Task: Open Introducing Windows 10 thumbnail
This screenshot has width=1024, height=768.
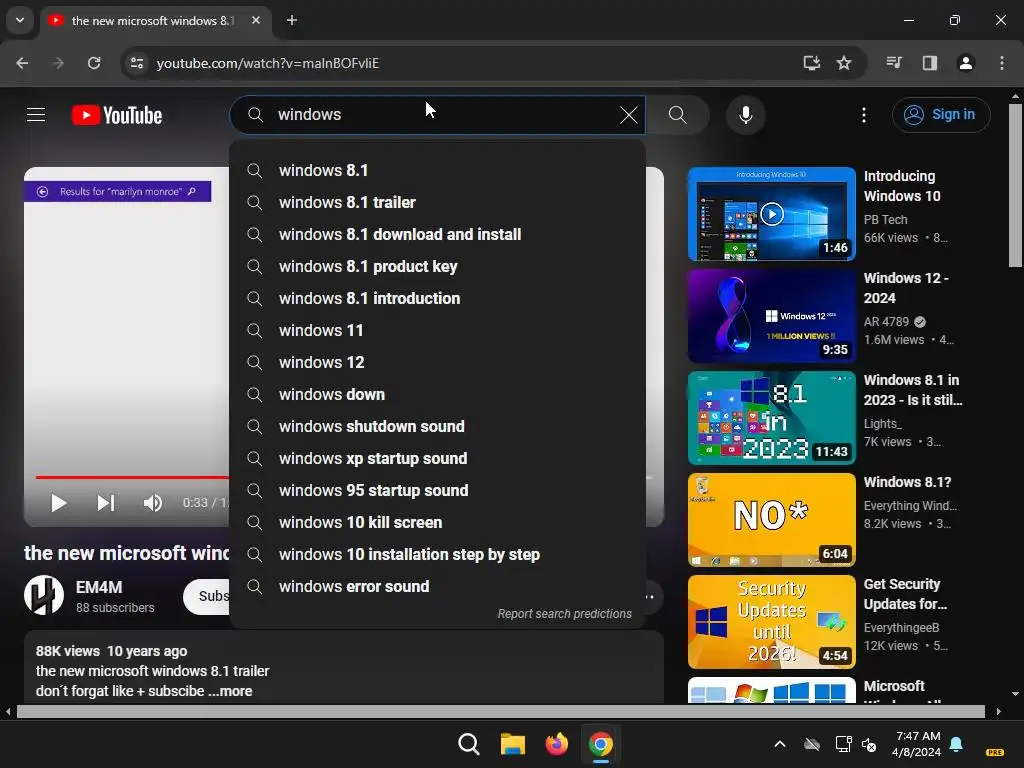Action: click(771, 214)
